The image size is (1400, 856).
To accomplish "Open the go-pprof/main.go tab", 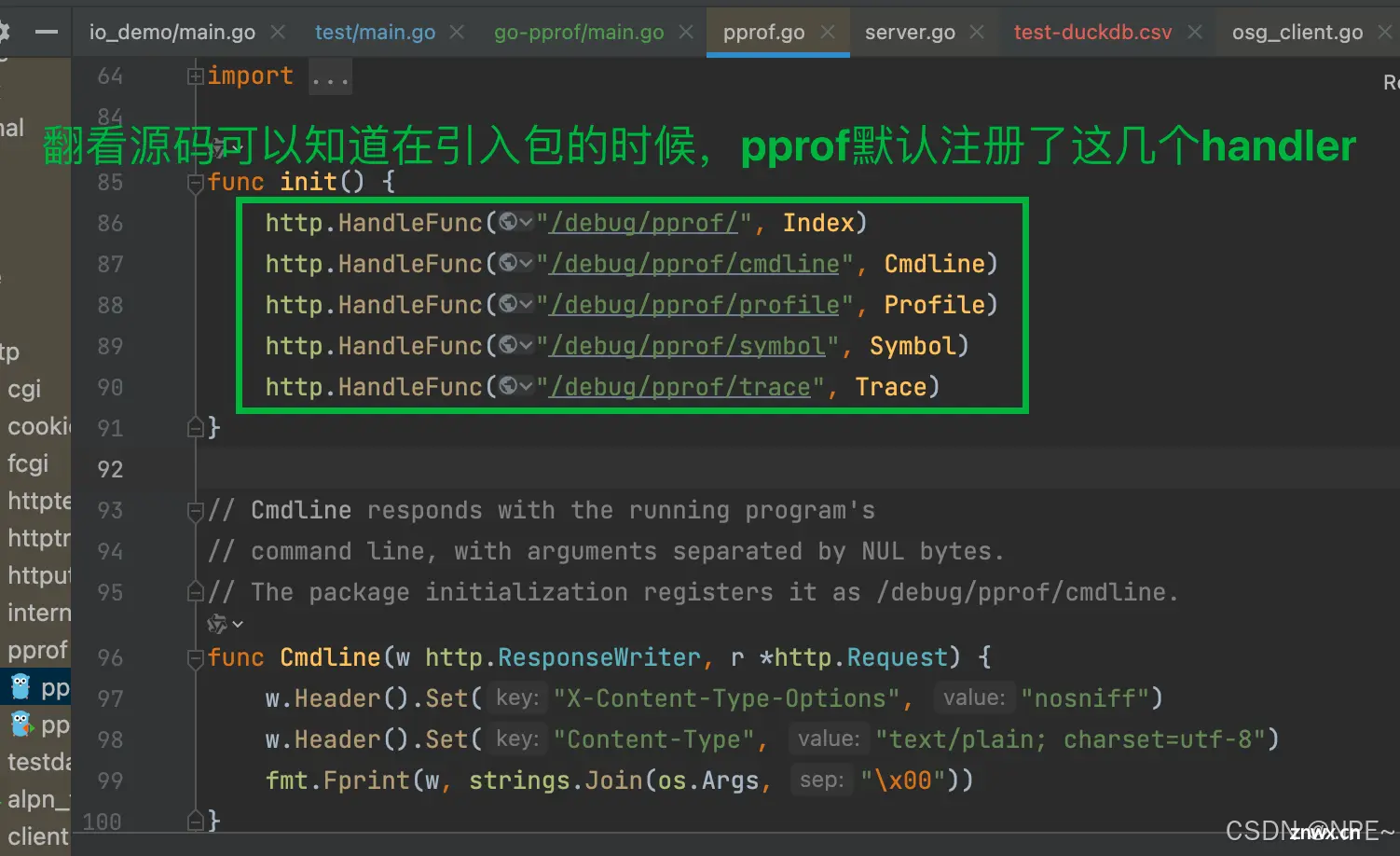I will 579,33.
